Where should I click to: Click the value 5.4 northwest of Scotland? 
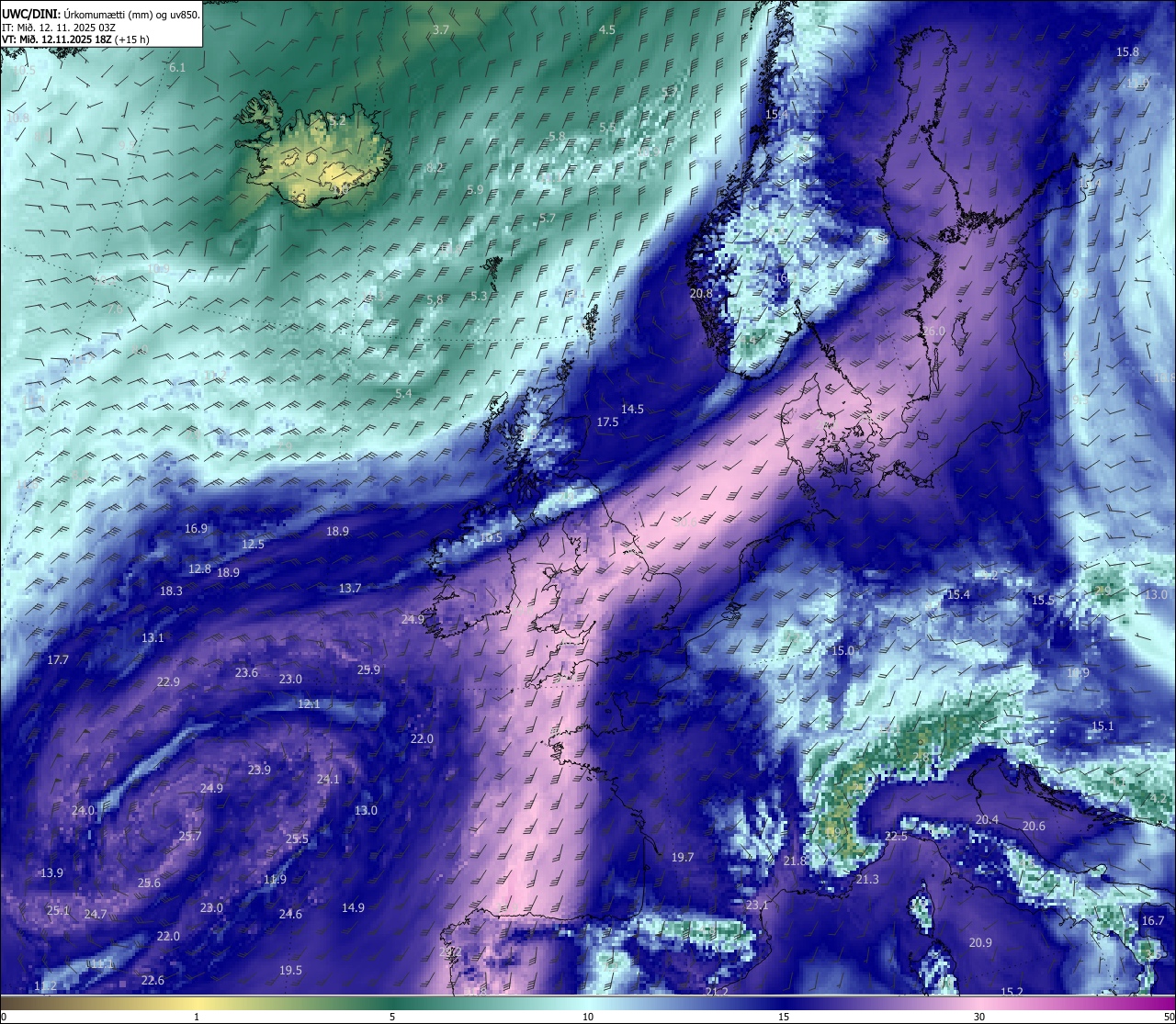point(403,393)
